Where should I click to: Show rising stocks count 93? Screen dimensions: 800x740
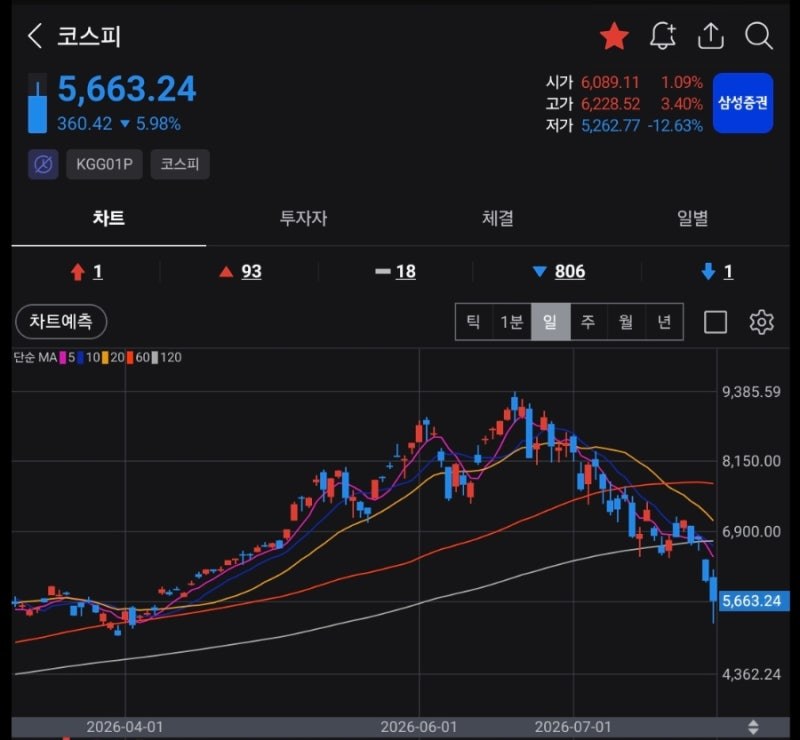pyautogui.click(x=240, y=272)
